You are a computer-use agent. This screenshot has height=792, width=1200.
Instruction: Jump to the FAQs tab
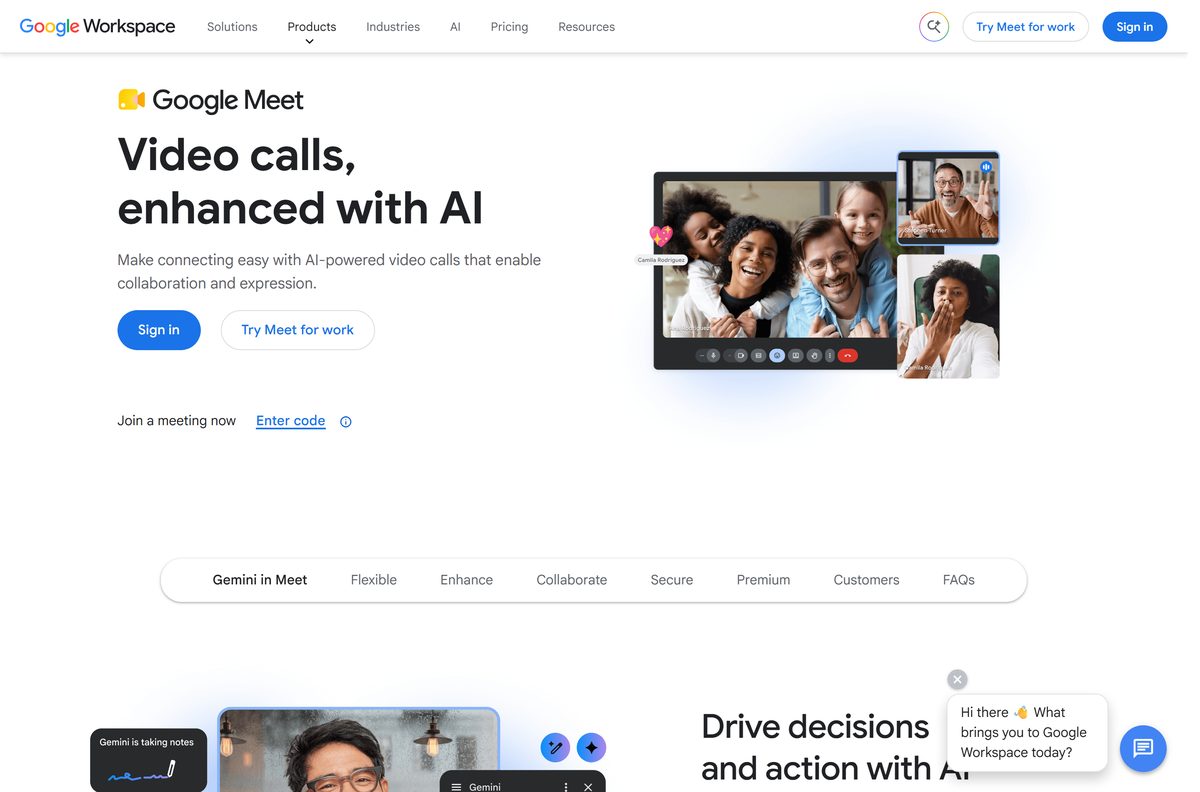tap(958, 580)
